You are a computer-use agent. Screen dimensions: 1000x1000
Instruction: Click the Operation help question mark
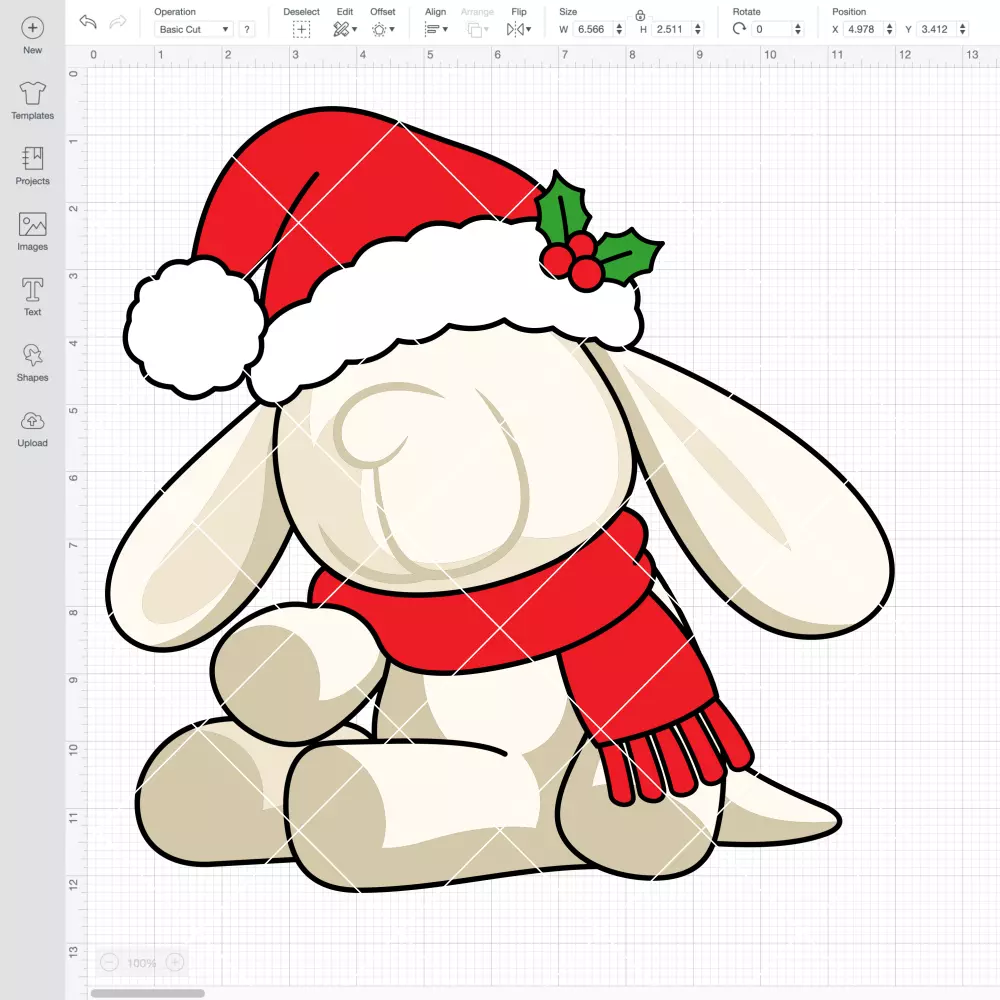pos(247,29)
